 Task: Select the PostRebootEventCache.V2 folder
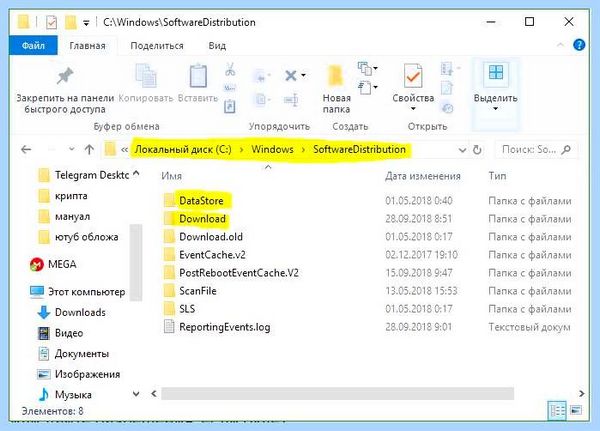click(238, 273)
